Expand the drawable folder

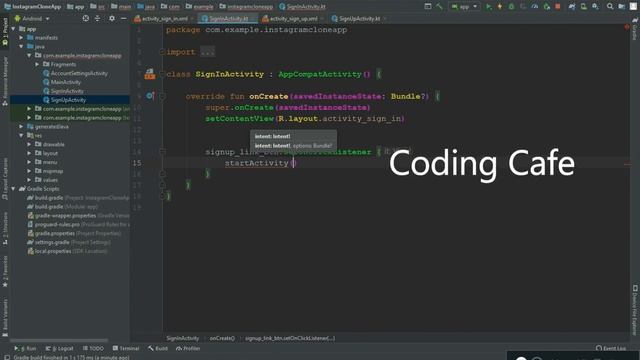click(29, 144)
